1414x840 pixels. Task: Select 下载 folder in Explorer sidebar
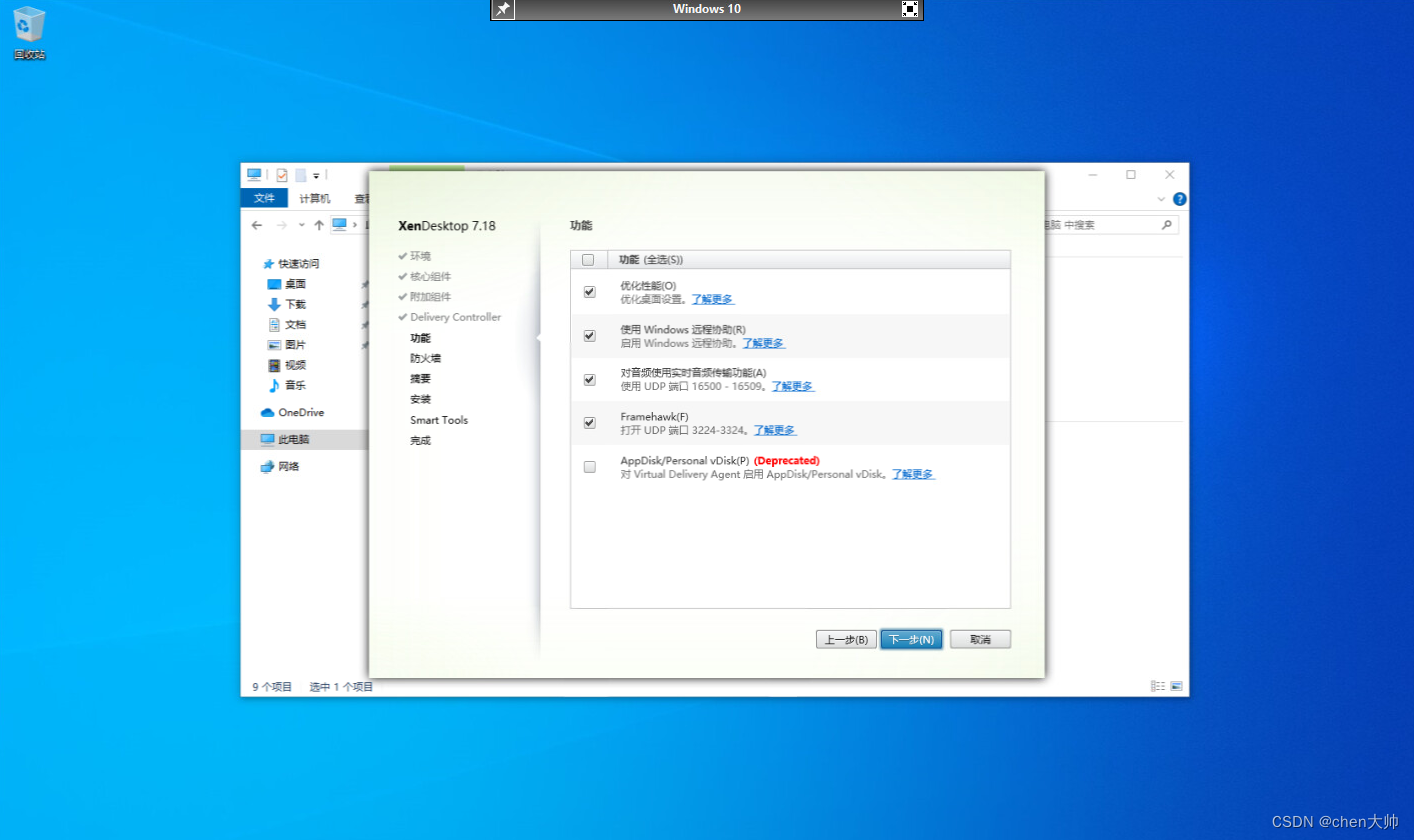click(286, 304)
